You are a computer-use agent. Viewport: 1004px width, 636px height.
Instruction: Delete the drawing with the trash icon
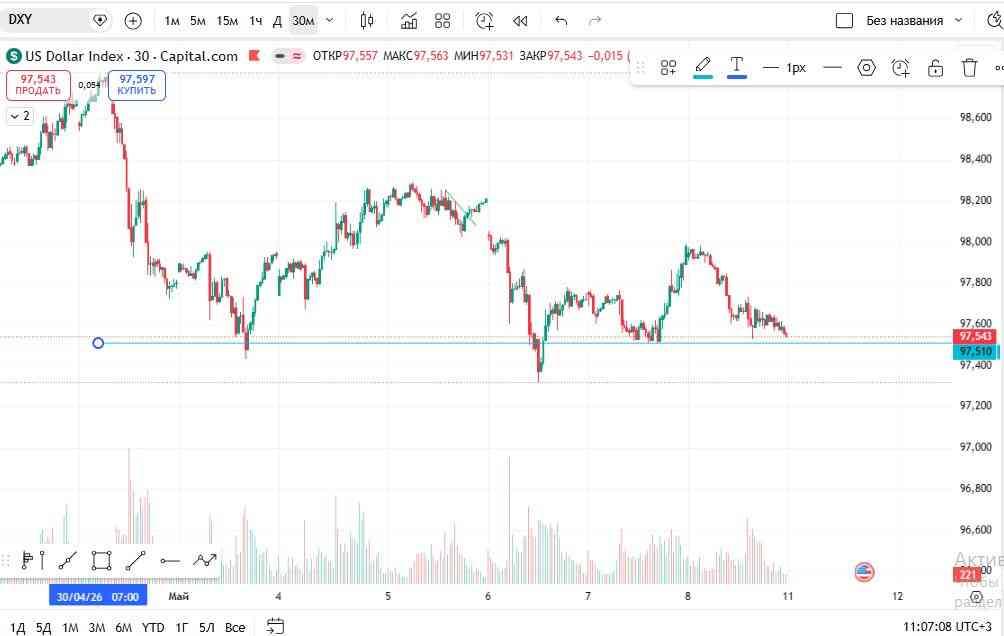pyautogui.click(x=969, y=67)
